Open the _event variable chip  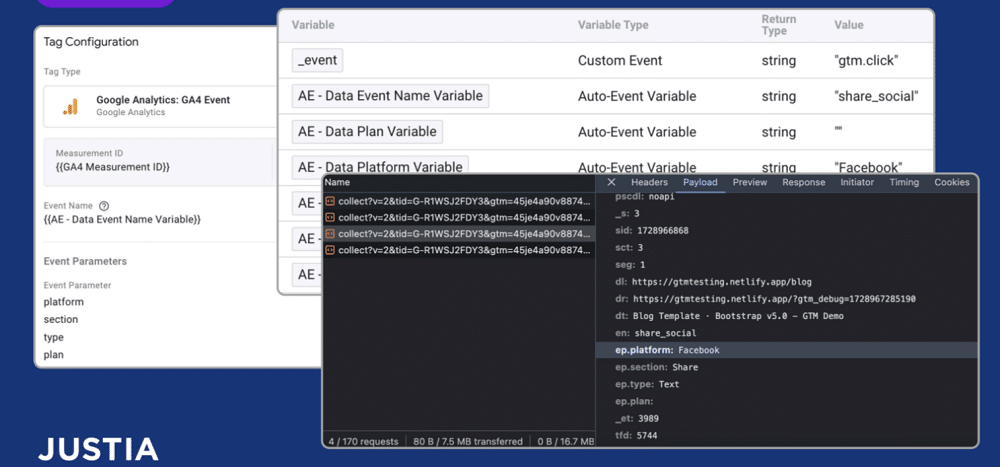[318, 61]
